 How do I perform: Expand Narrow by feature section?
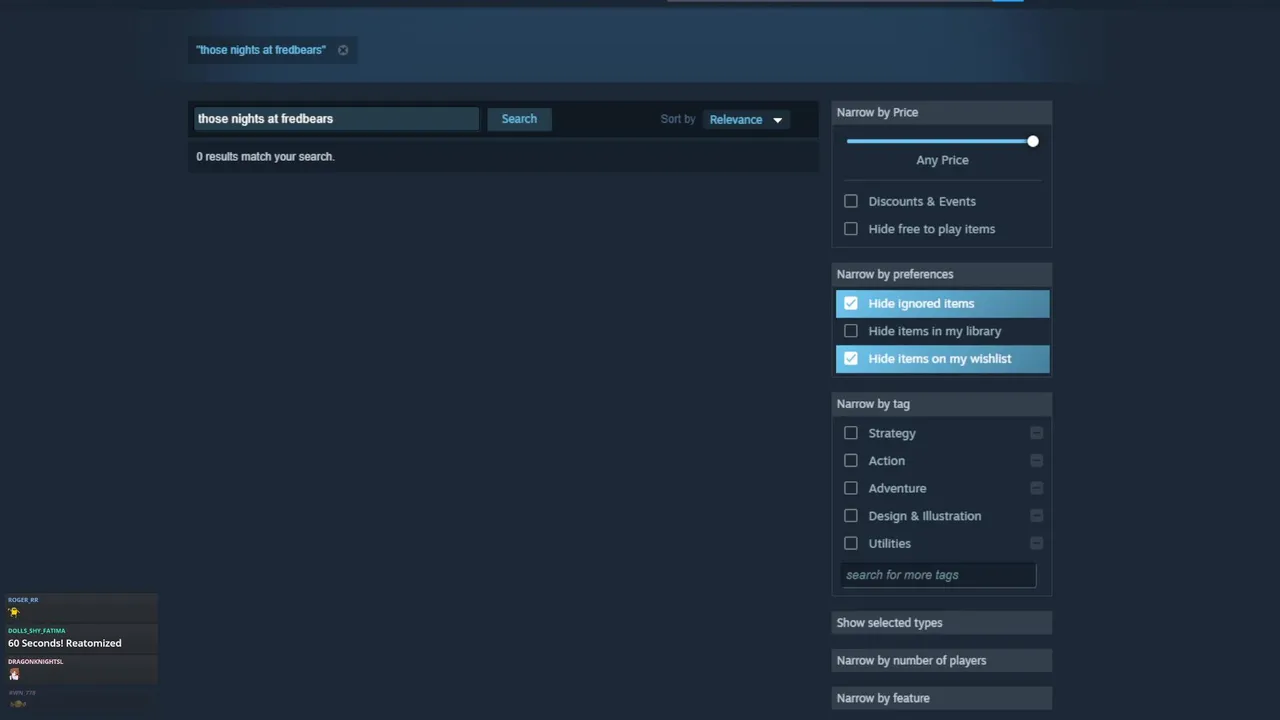pyautogui.click(x=942, y=698)
